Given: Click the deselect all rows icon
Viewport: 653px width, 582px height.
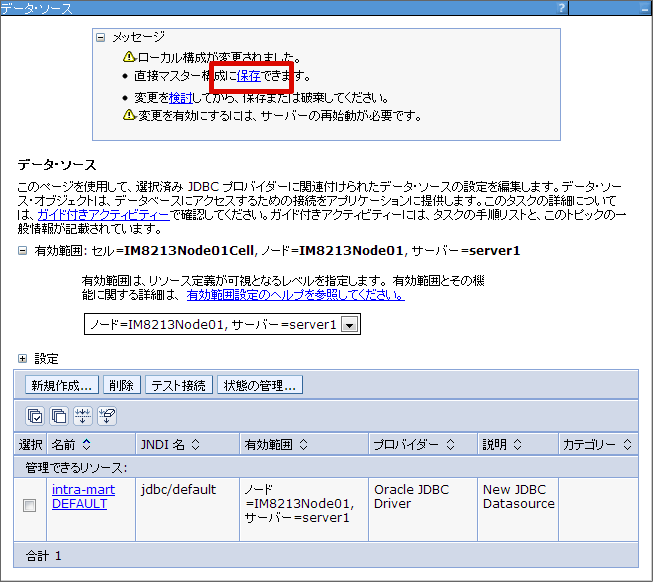Looking at the screenshot, I should (59, 416).
